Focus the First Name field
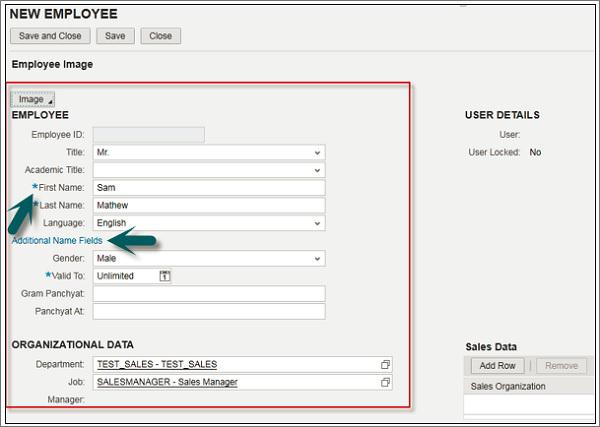Screen dimensions: 600x427 point(209,188)
